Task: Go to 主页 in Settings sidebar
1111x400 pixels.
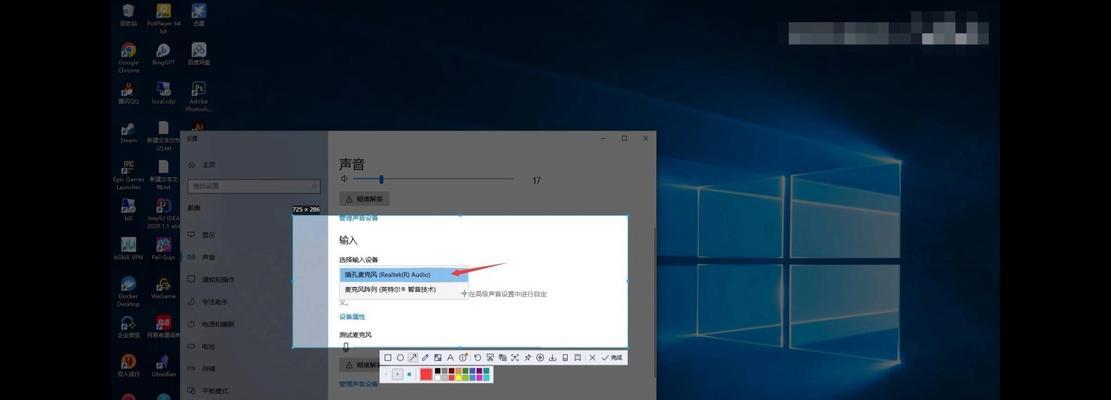Action: 203,164
